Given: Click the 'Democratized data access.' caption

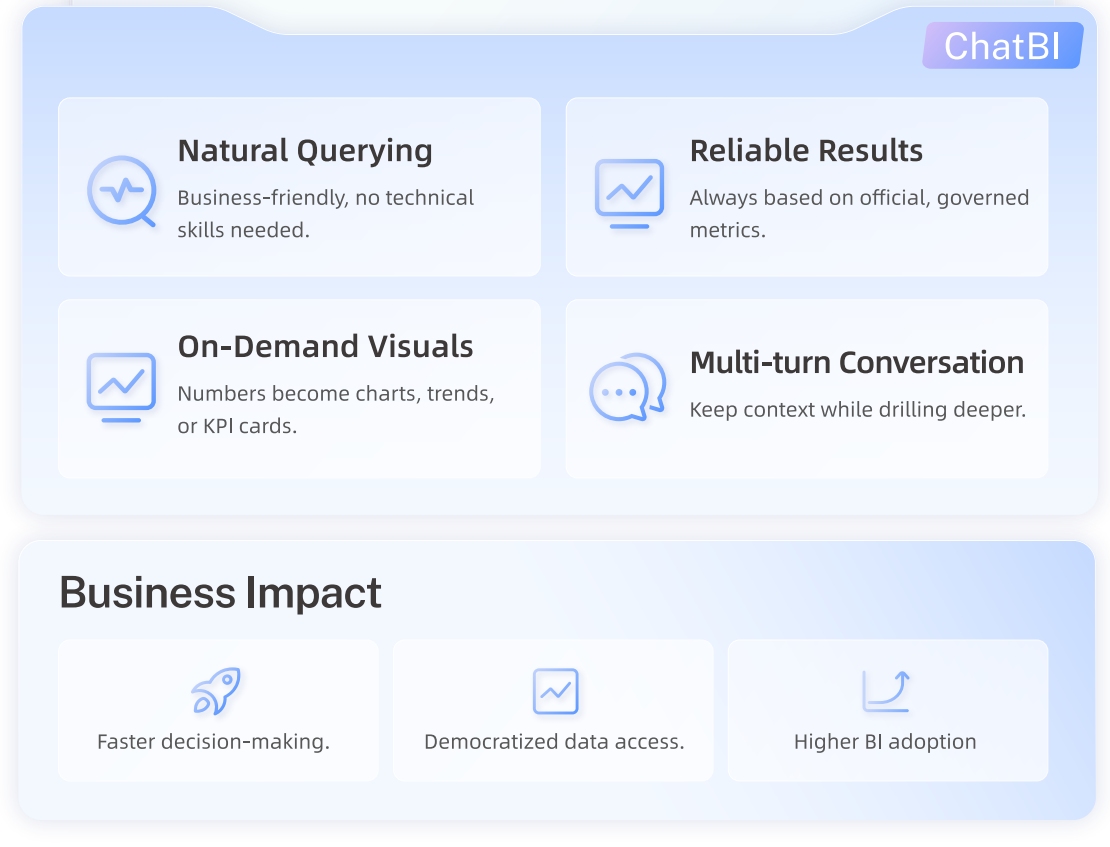Looking at the screenshot, I should (x=554, y=742).
